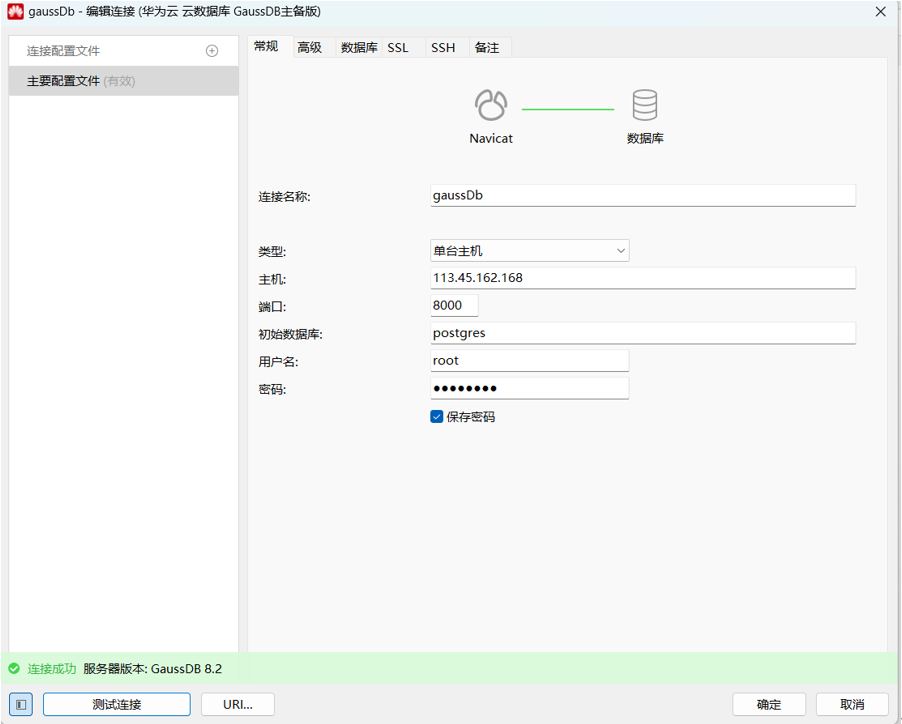Click the 保存密码 label text

click(x=471, y=417)
